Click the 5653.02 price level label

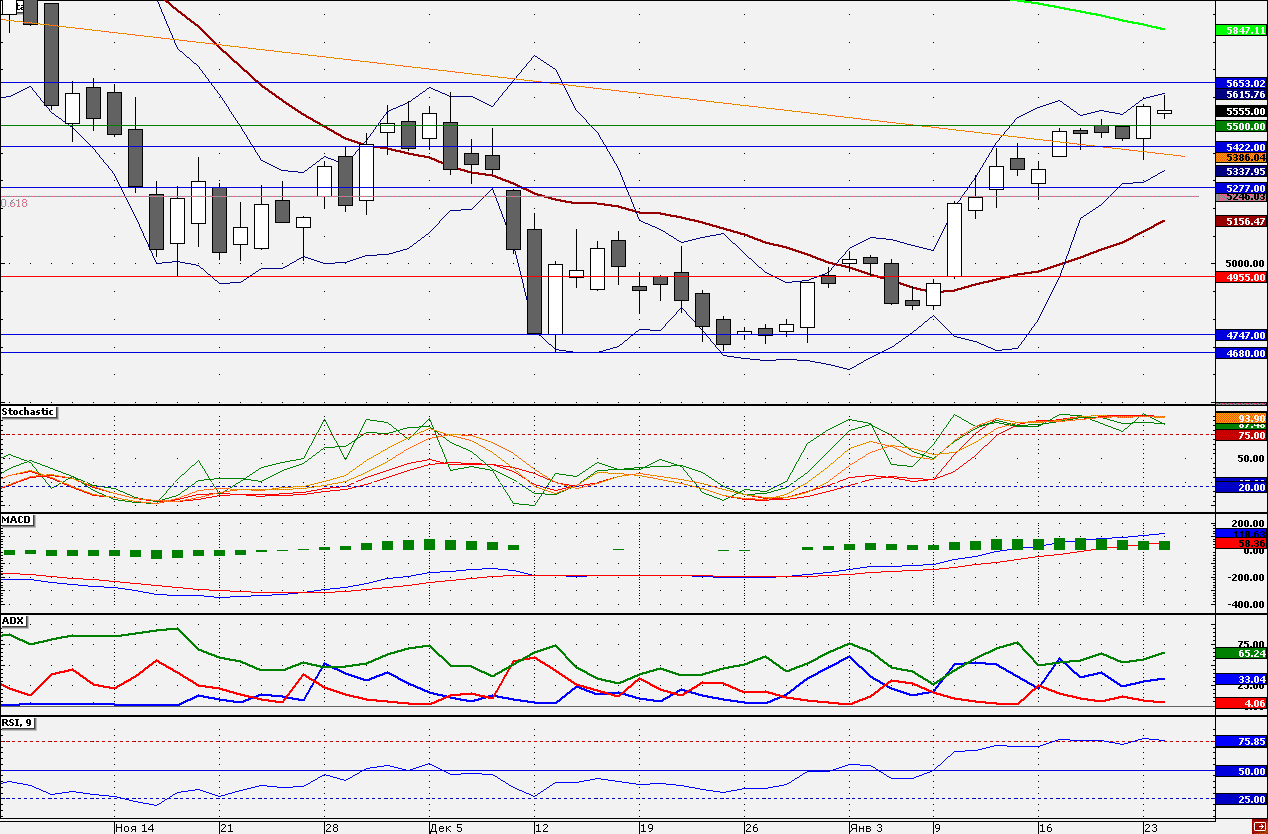tap(1239, 83)
